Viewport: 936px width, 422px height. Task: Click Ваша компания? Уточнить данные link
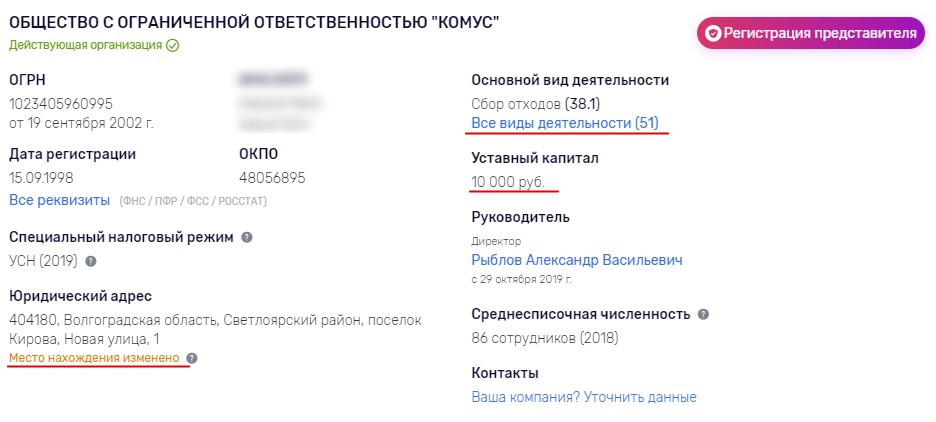[x=584, y=397]
